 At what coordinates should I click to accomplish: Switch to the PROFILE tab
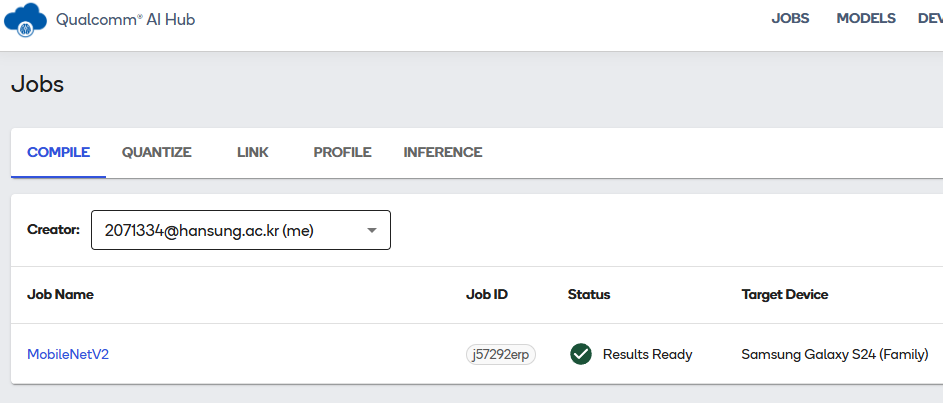(342, 153)
